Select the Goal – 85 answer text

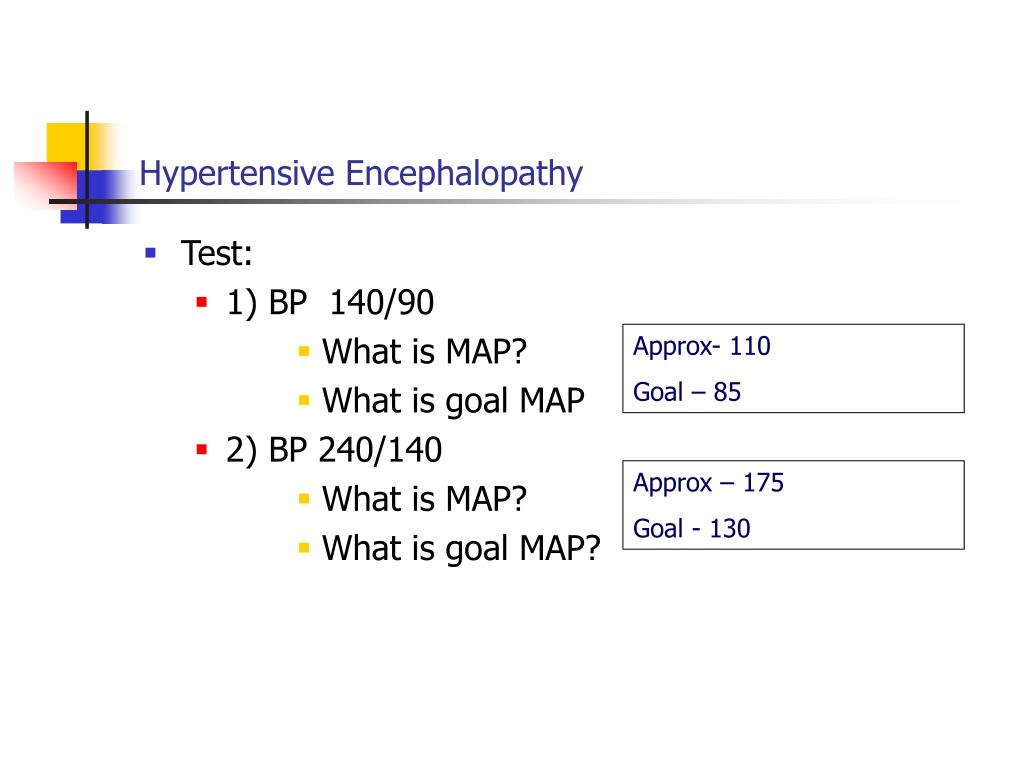686,392
